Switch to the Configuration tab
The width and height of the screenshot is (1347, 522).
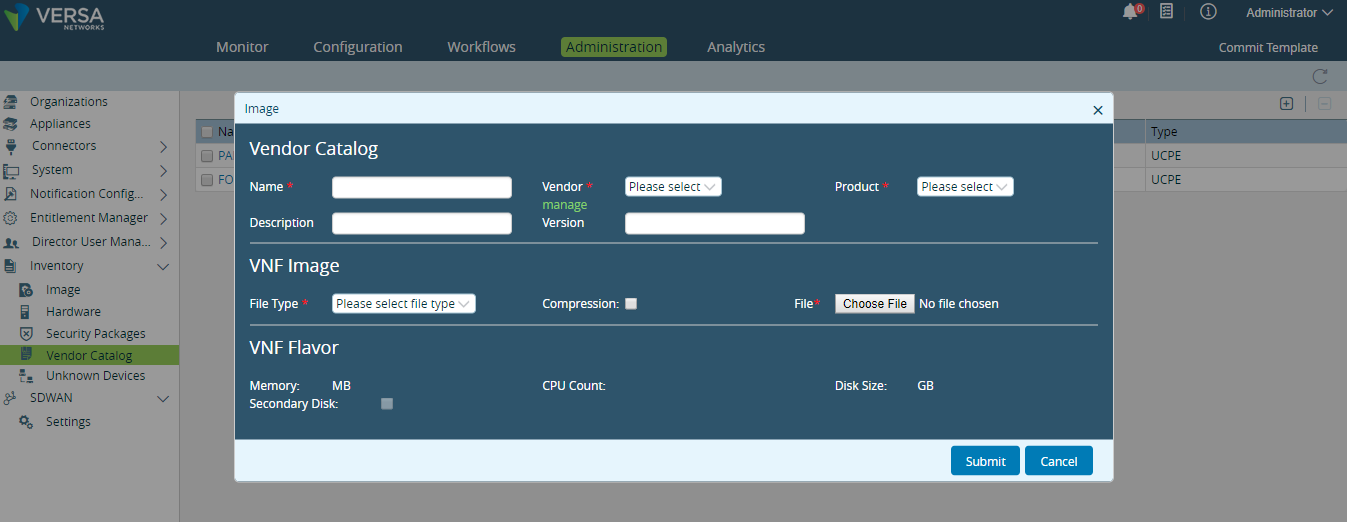(358, 47)
